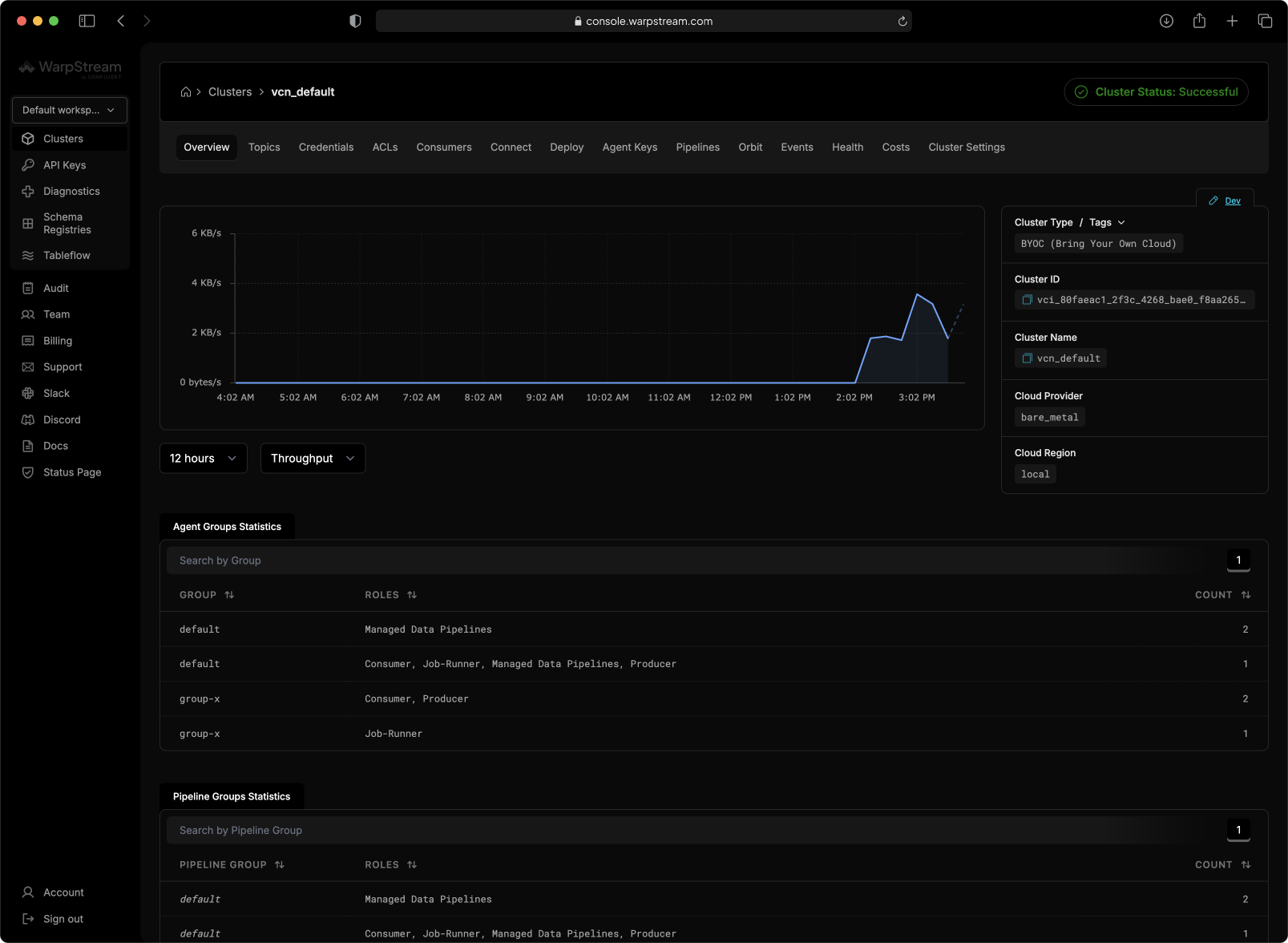Switch to the Topics tab

click(x=264, y=148)
